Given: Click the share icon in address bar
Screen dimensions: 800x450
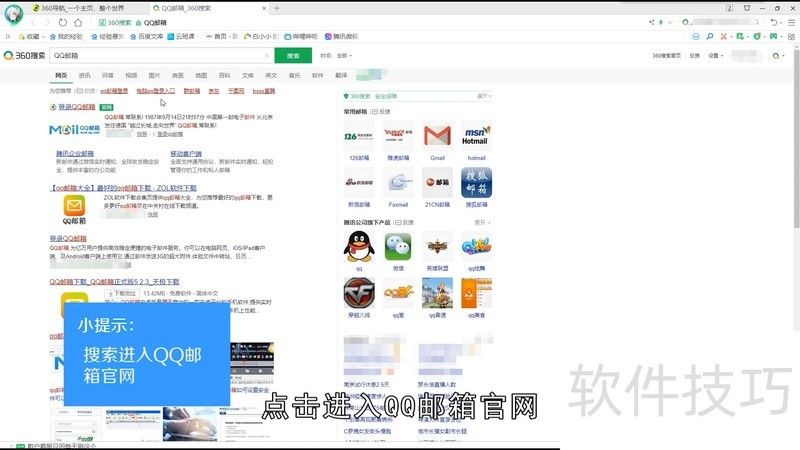Looking at the screenshot, I should coord(651,22).
